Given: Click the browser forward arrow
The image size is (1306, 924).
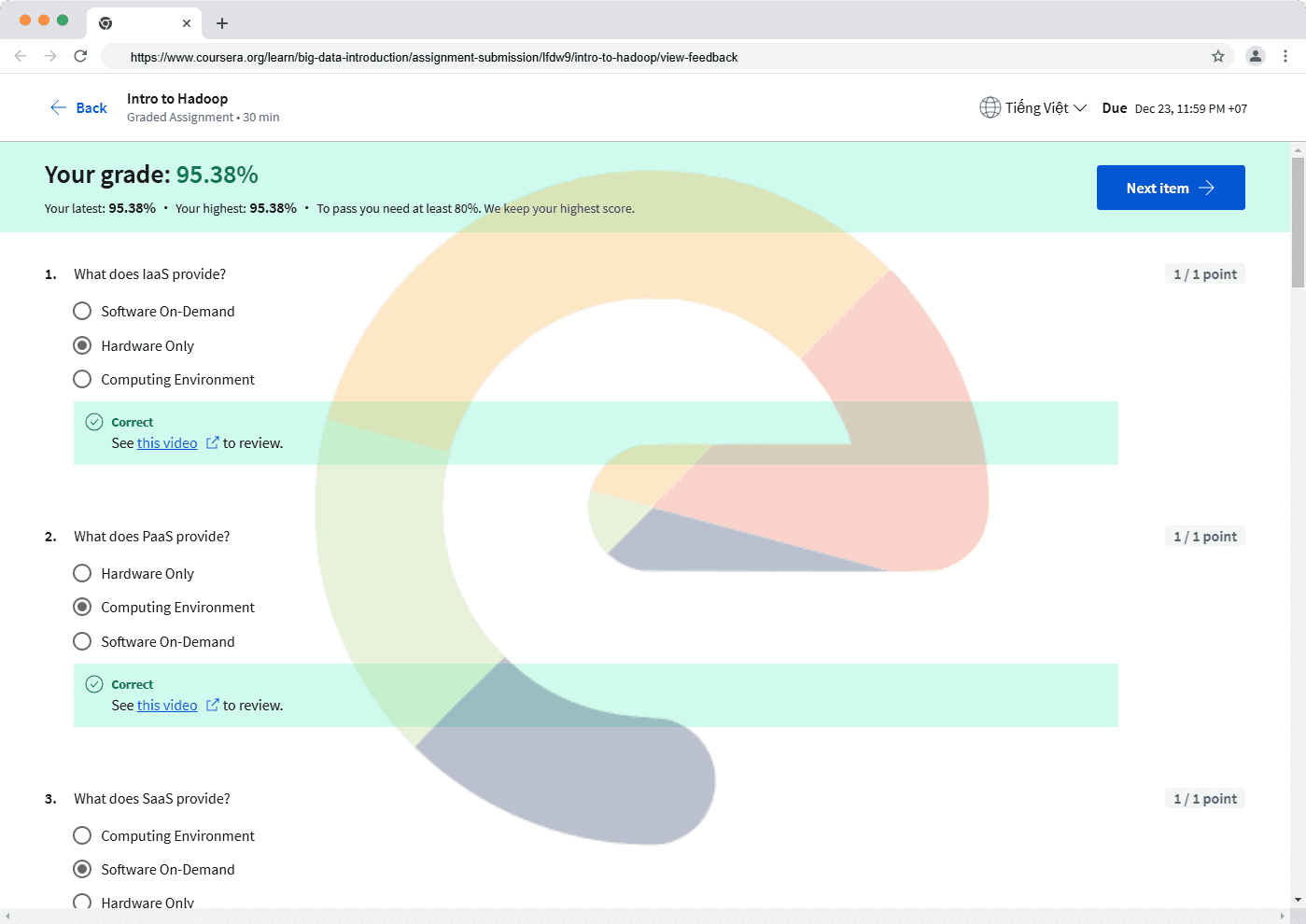Looking at the screenshot, I should [x=50, y=56].
